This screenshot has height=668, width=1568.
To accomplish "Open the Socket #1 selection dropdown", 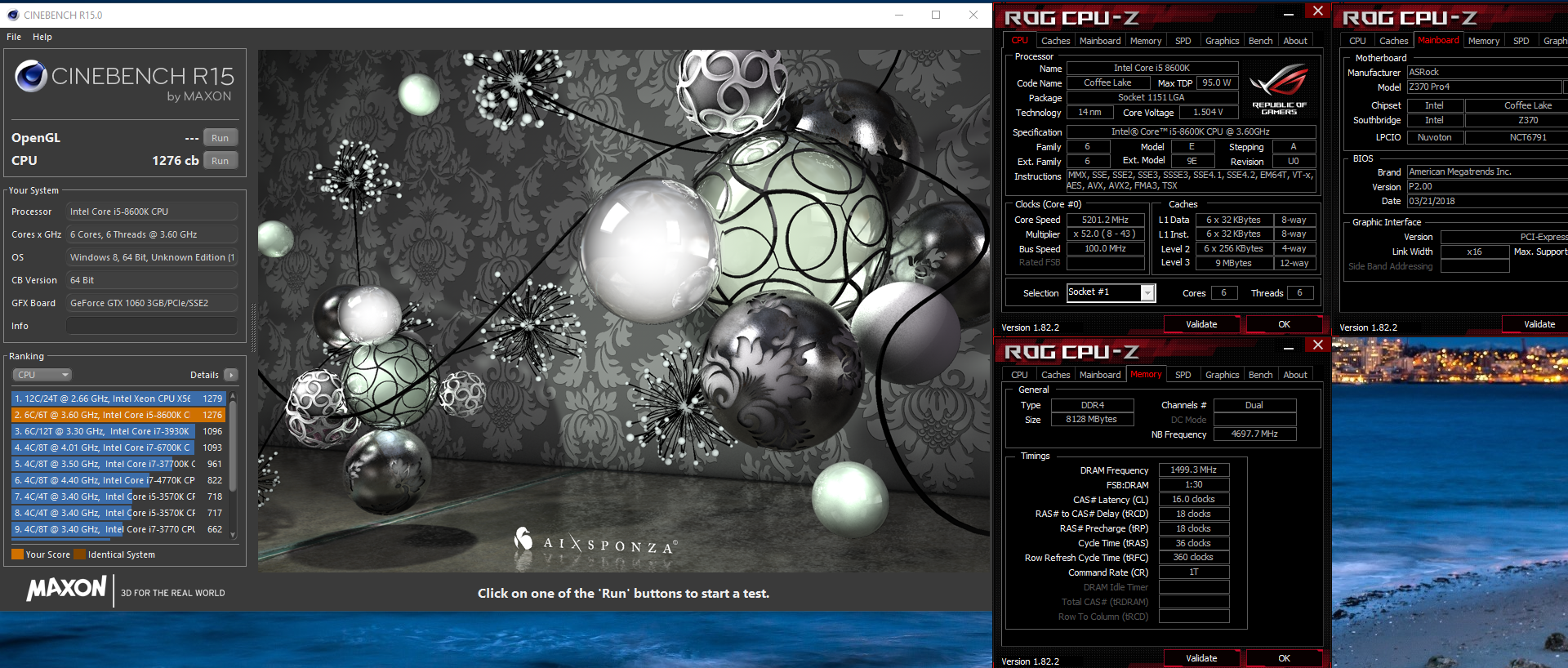I will pos(1111,292).
